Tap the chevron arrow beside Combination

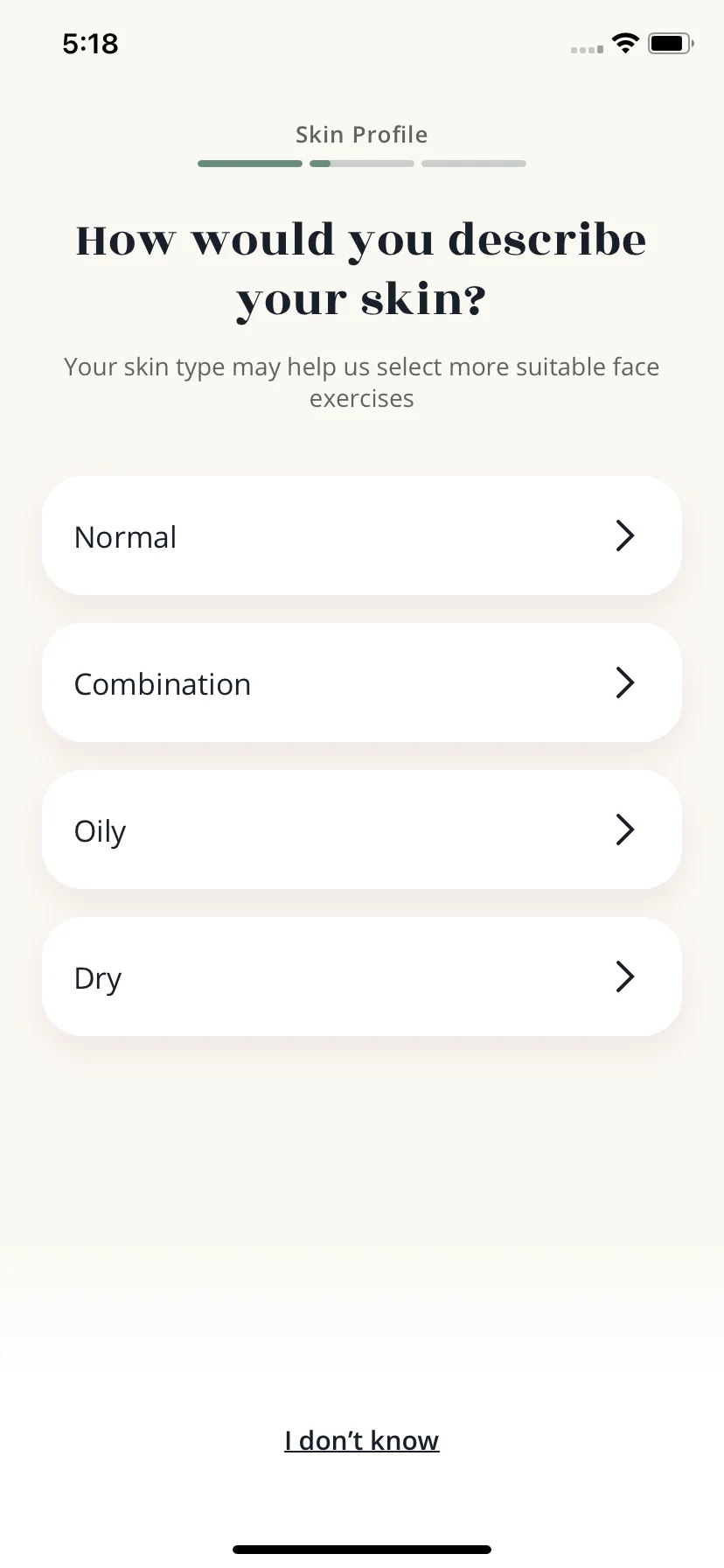click(624, 682)
